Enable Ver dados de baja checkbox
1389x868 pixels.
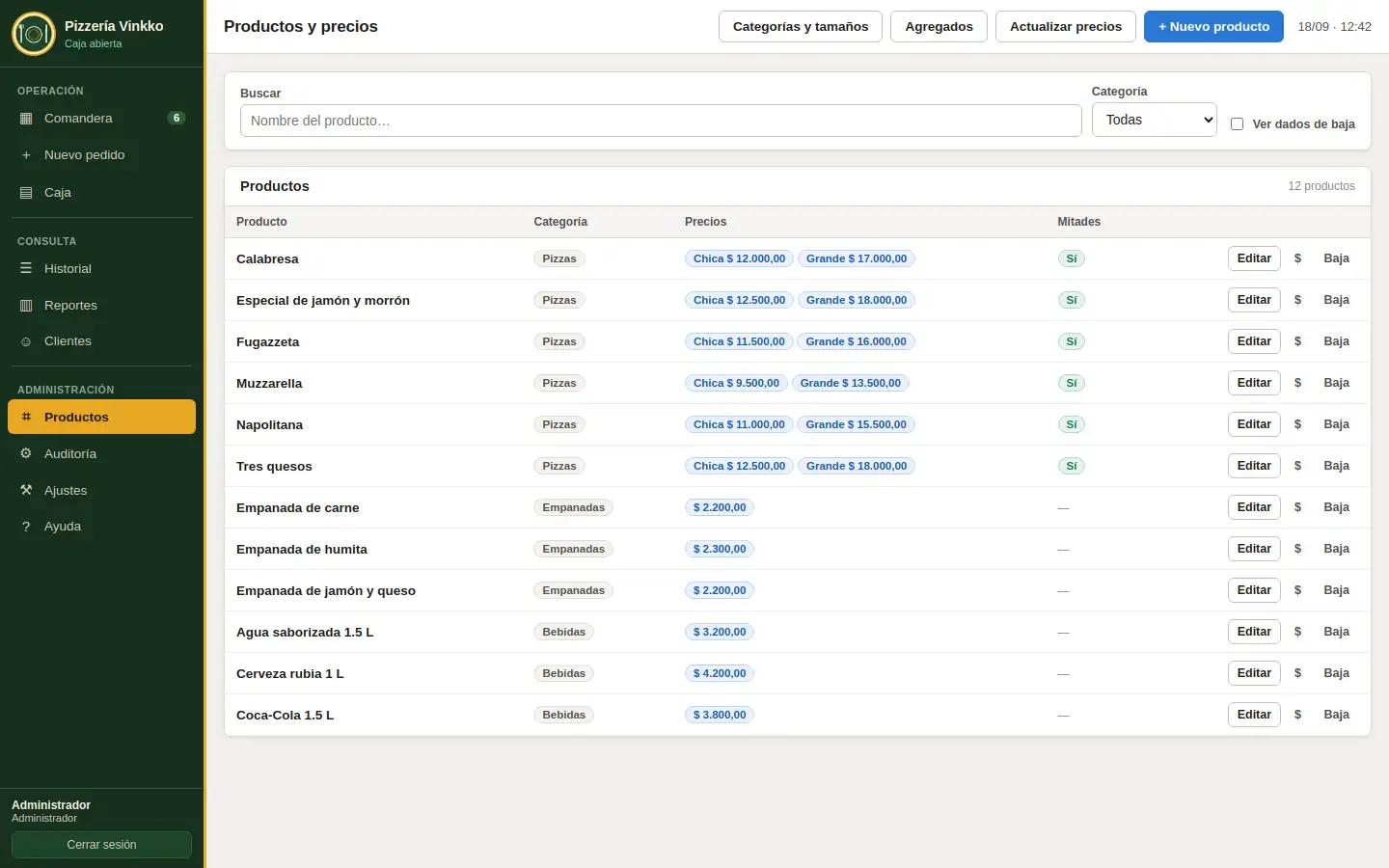1237,124
